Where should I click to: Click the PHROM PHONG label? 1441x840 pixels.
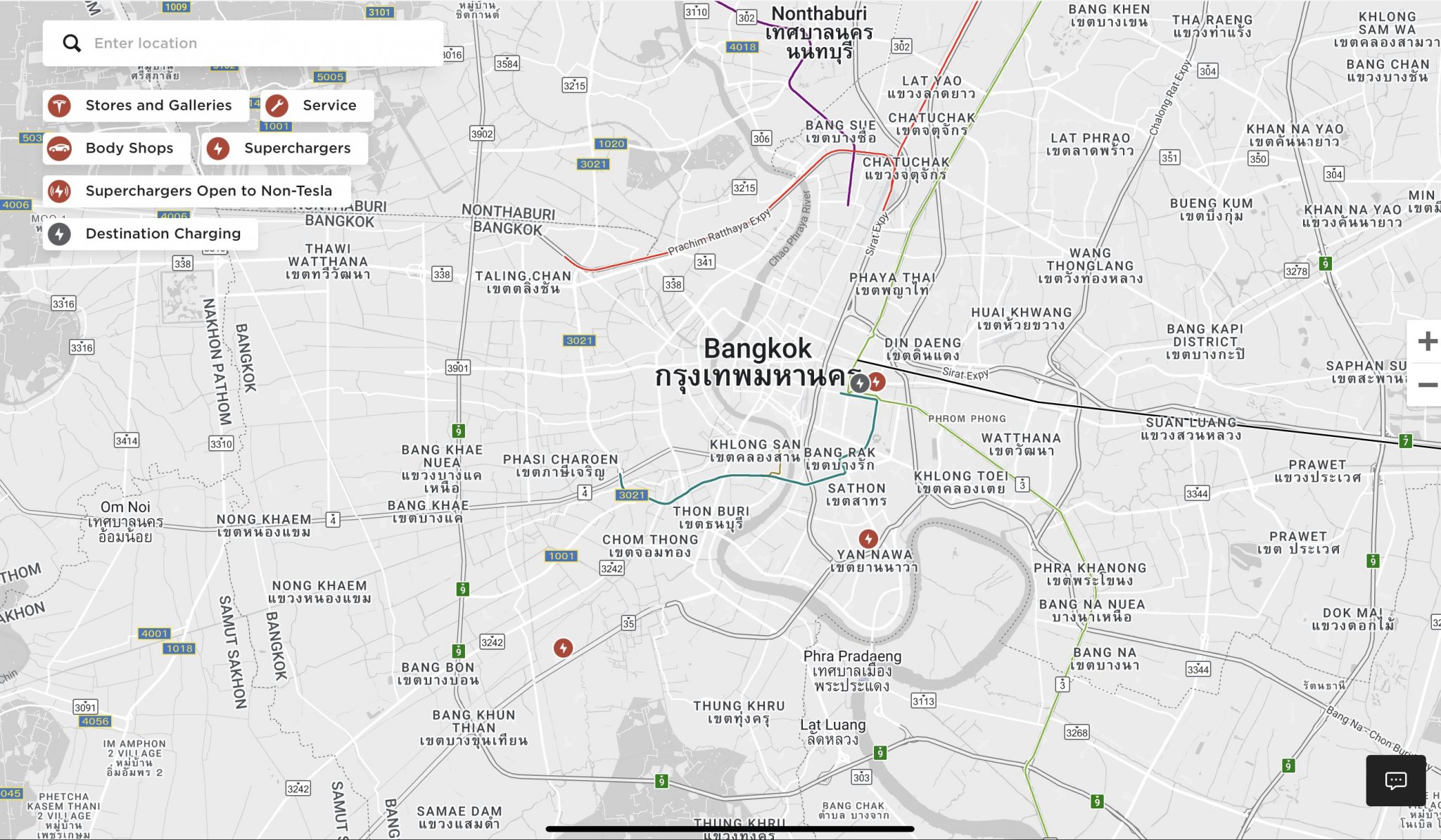[x=967, y=419]
